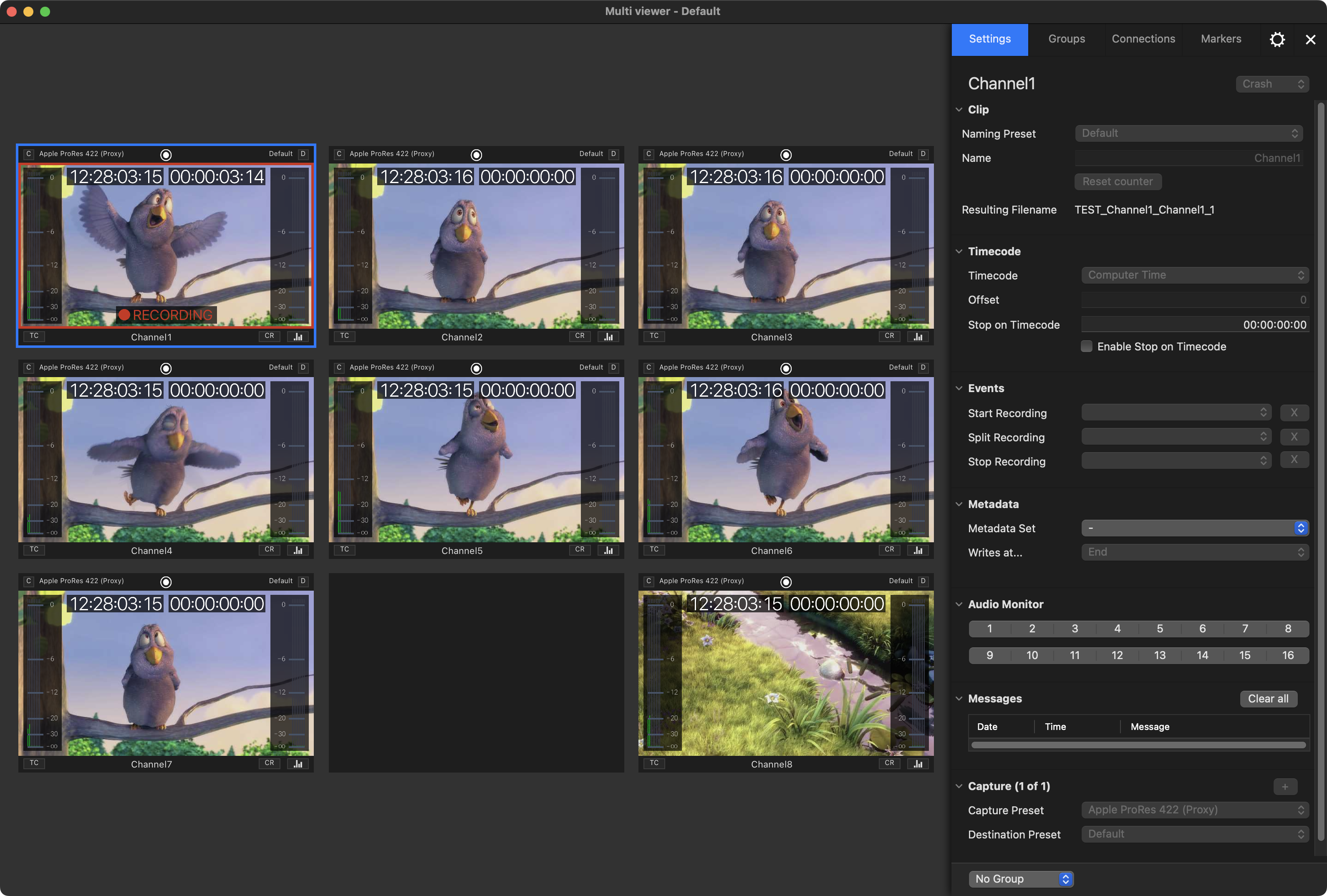Open audio meter icon for Channel8

[918, 764]
